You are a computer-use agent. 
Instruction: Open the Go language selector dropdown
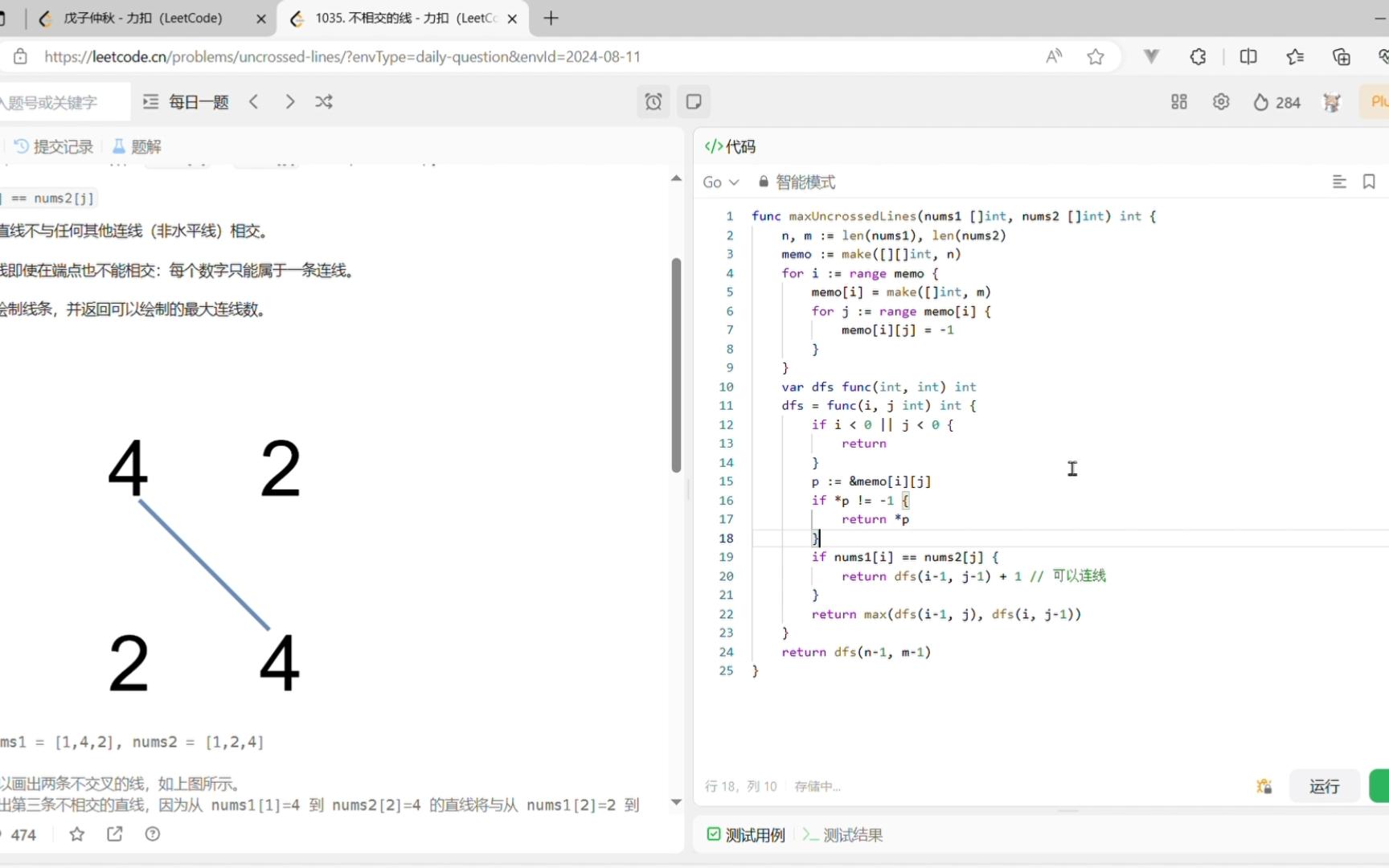coord(720,182)
